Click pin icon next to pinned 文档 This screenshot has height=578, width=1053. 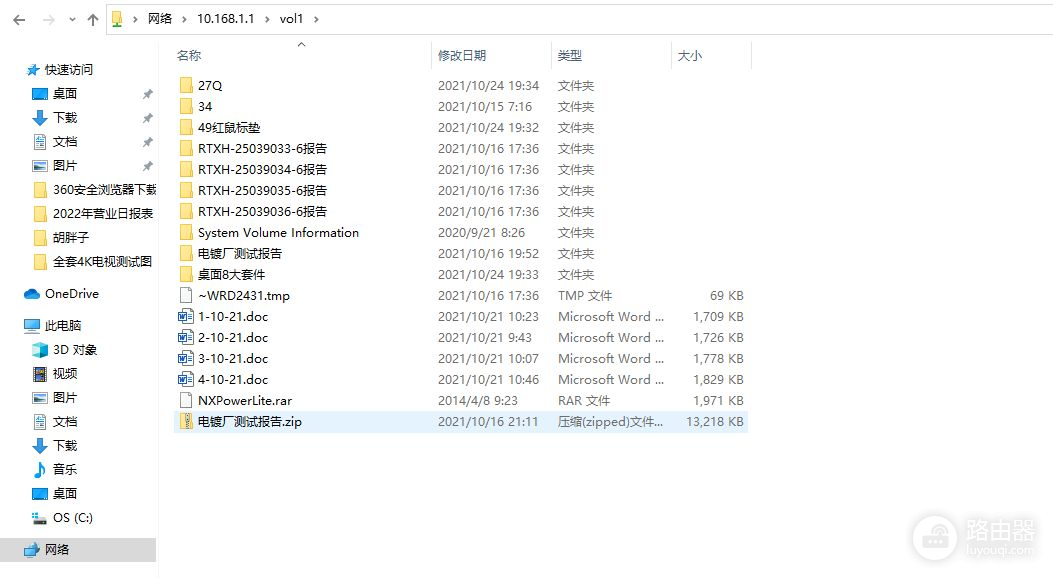148,142
